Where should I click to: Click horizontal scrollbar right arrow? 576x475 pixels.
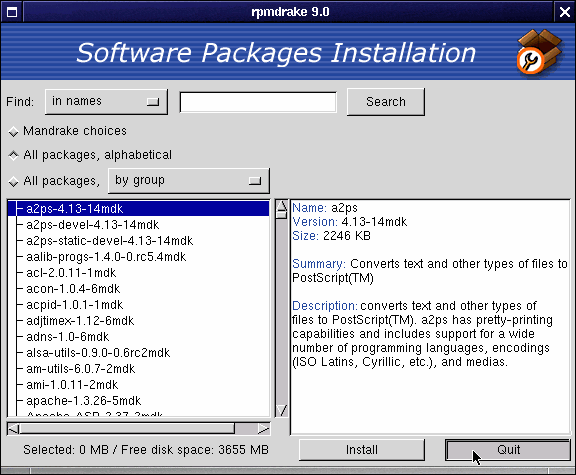click(x=263, y=429)
